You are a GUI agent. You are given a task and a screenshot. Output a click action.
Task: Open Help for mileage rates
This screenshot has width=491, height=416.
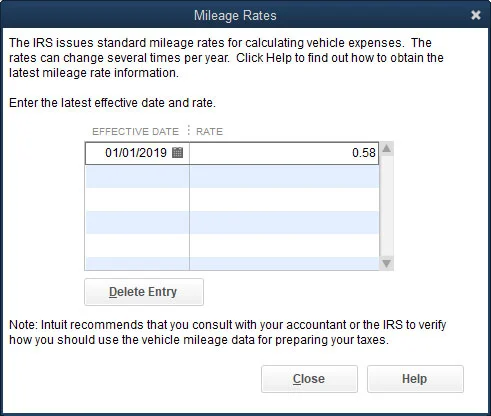[x=415, y=379]
